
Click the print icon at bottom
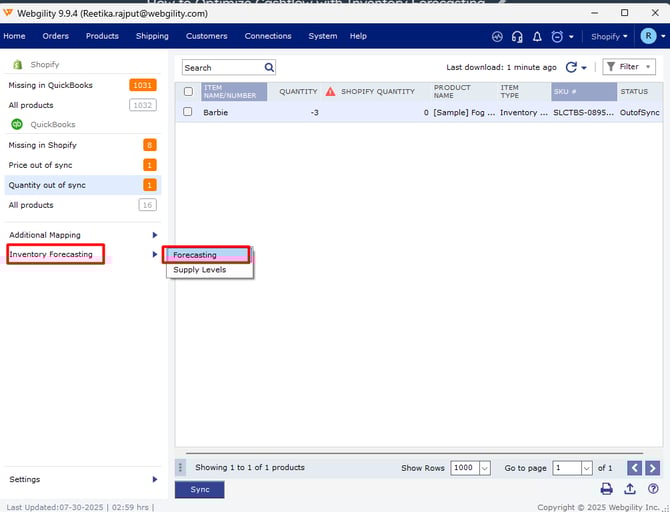(606, 489)
